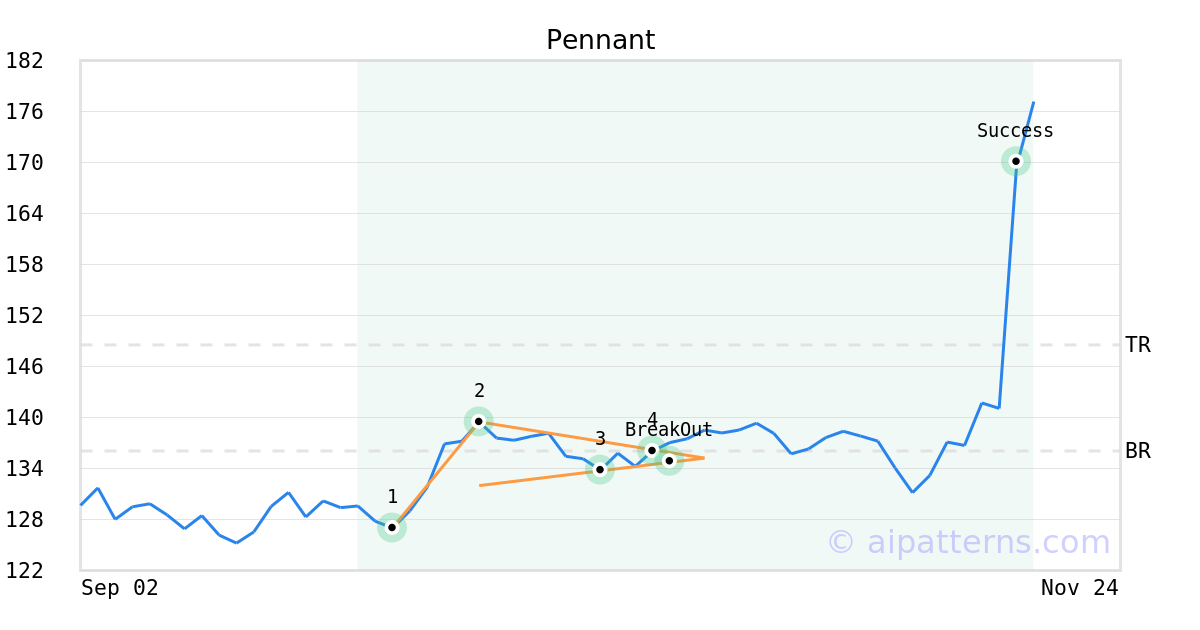Click the 182 y-axis value
The height and width of the screenshot is (630, 1200).
pos(25,61)
